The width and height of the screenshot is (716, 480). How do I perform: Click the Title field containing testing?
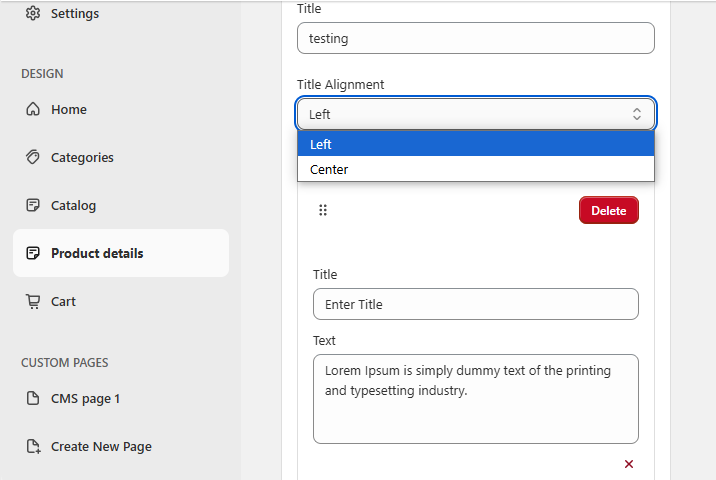point(476,38)
